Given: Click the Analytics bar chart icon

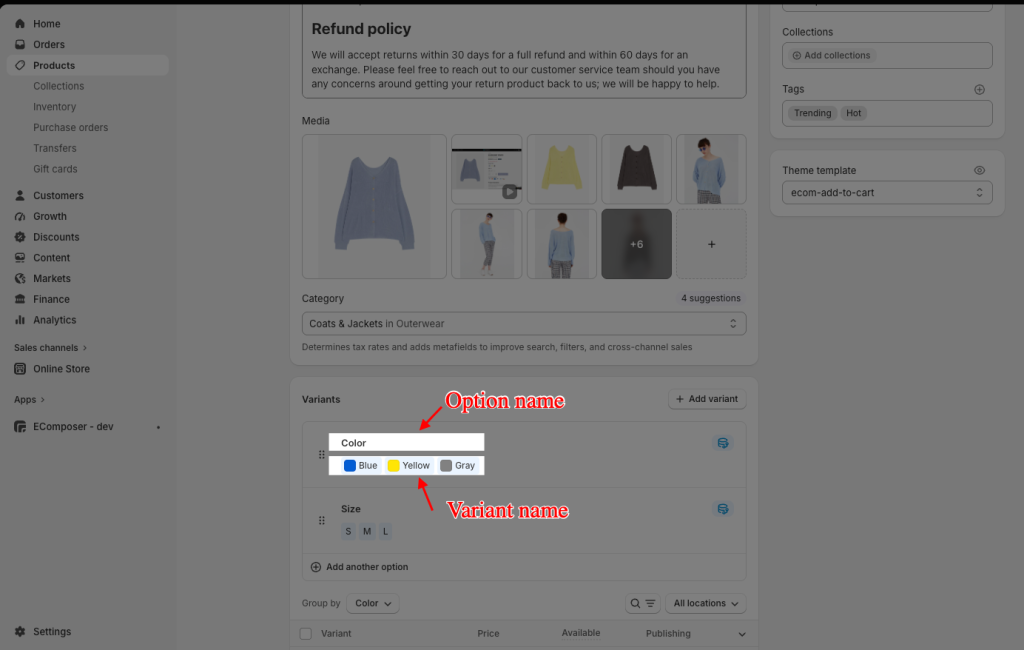Looking at the screenshot, I should click(20, 320).
